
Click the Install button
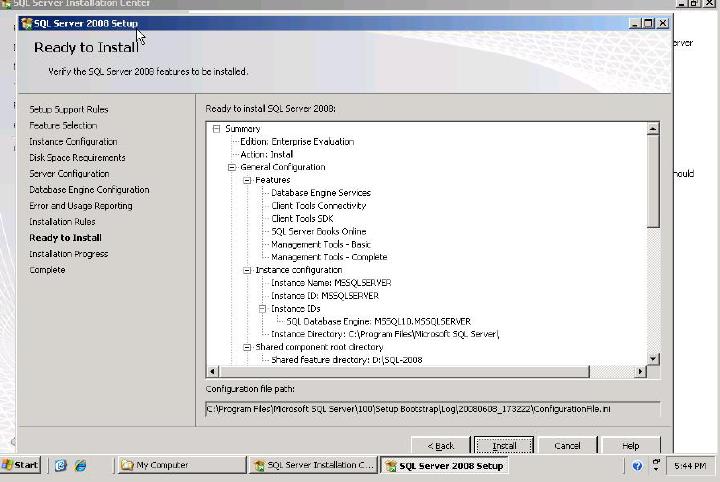pyautogui.click(x=504, y=445)
